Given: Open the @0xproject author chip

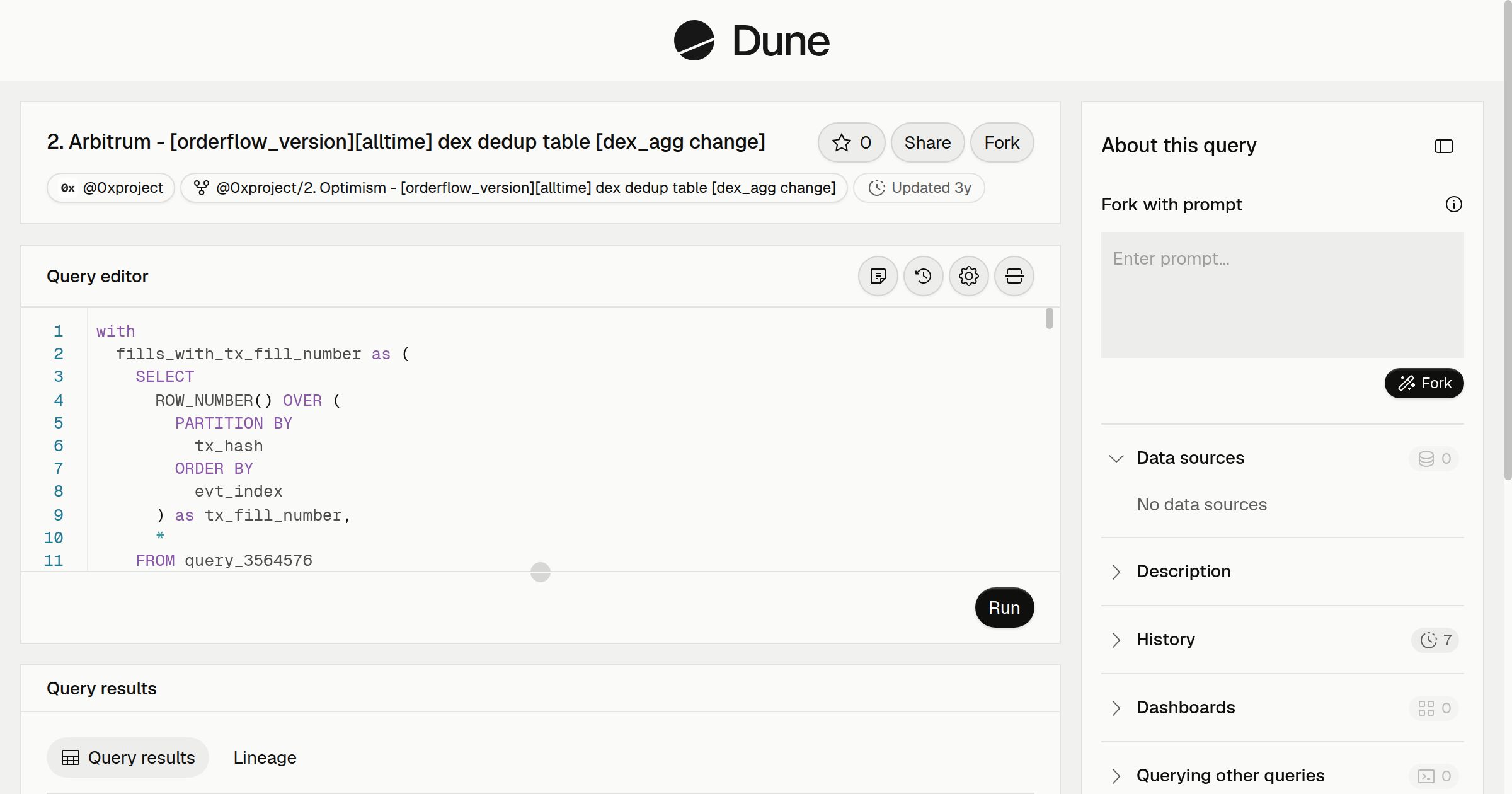Looking at the screenshot, I should coord(111,188).
